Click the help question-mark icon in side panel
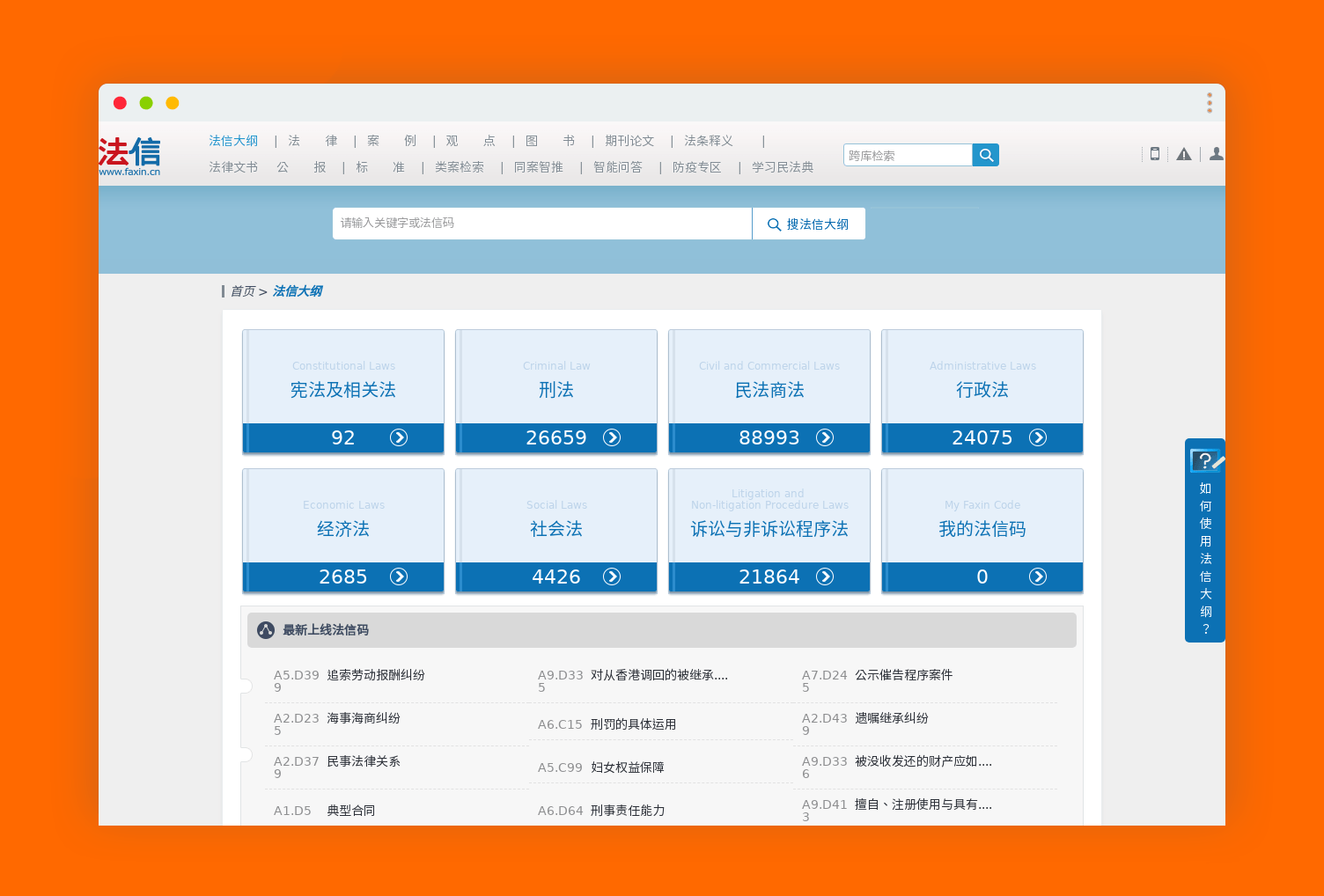 point(1205,460)
